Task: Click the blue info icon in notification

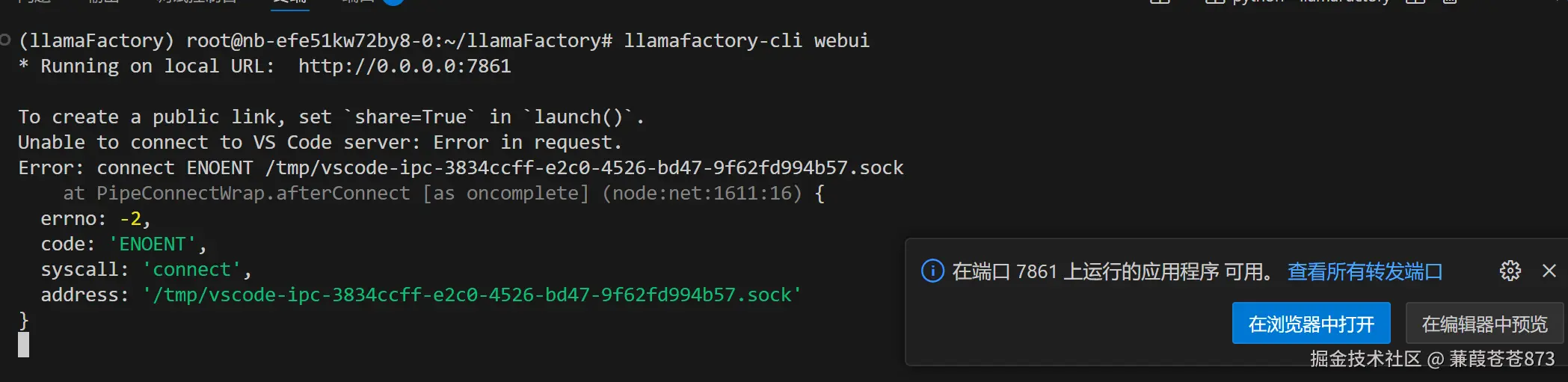Action: tap(932, 271)
